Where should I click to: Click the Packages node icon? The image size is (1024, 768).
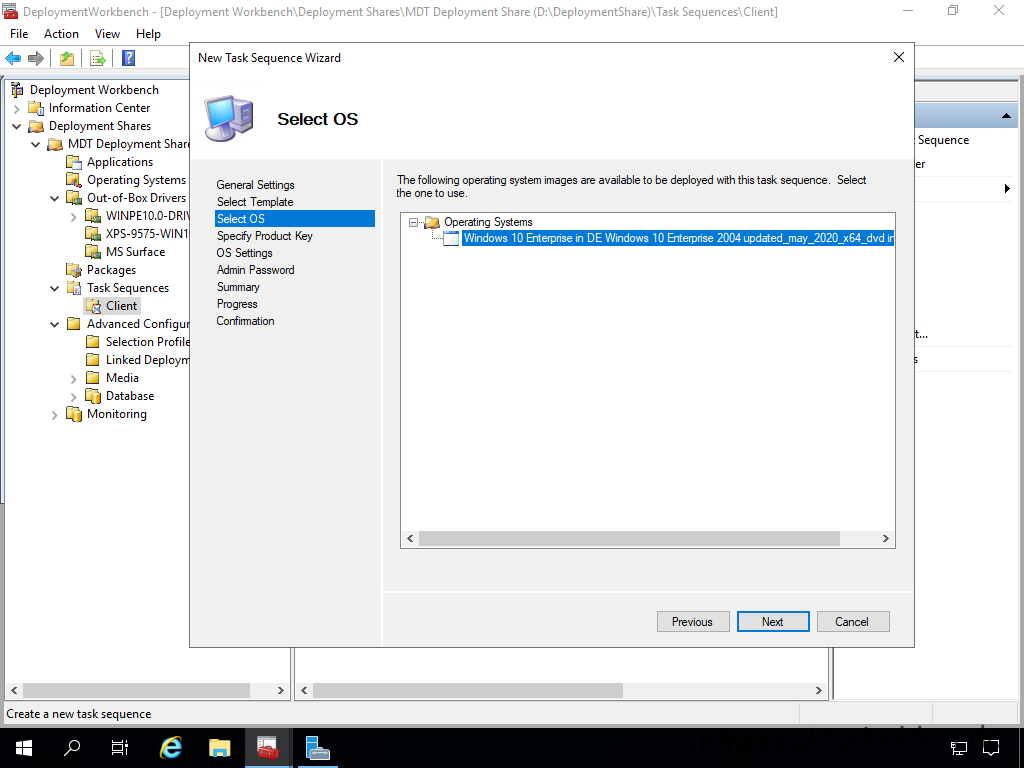pos(74,270)
